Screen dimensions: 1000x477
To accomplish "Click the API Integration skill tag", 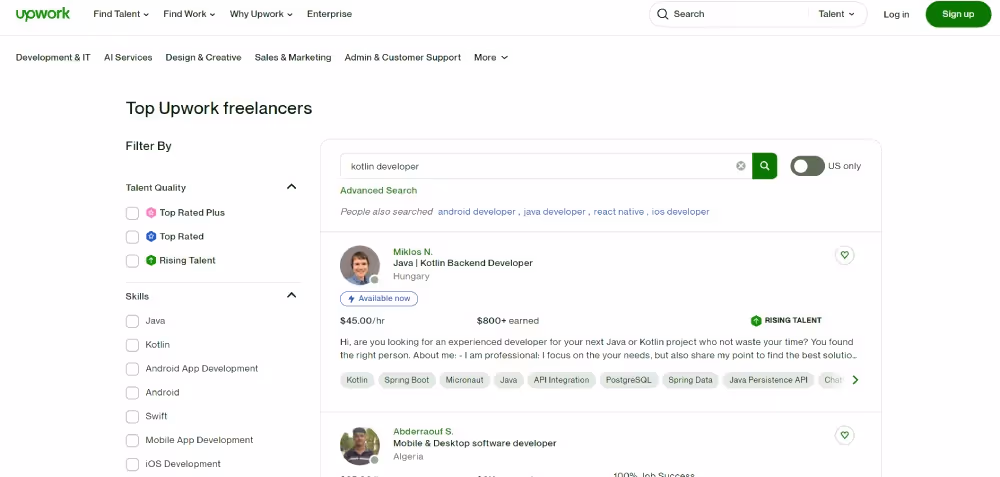I will [x=561, y=380].
